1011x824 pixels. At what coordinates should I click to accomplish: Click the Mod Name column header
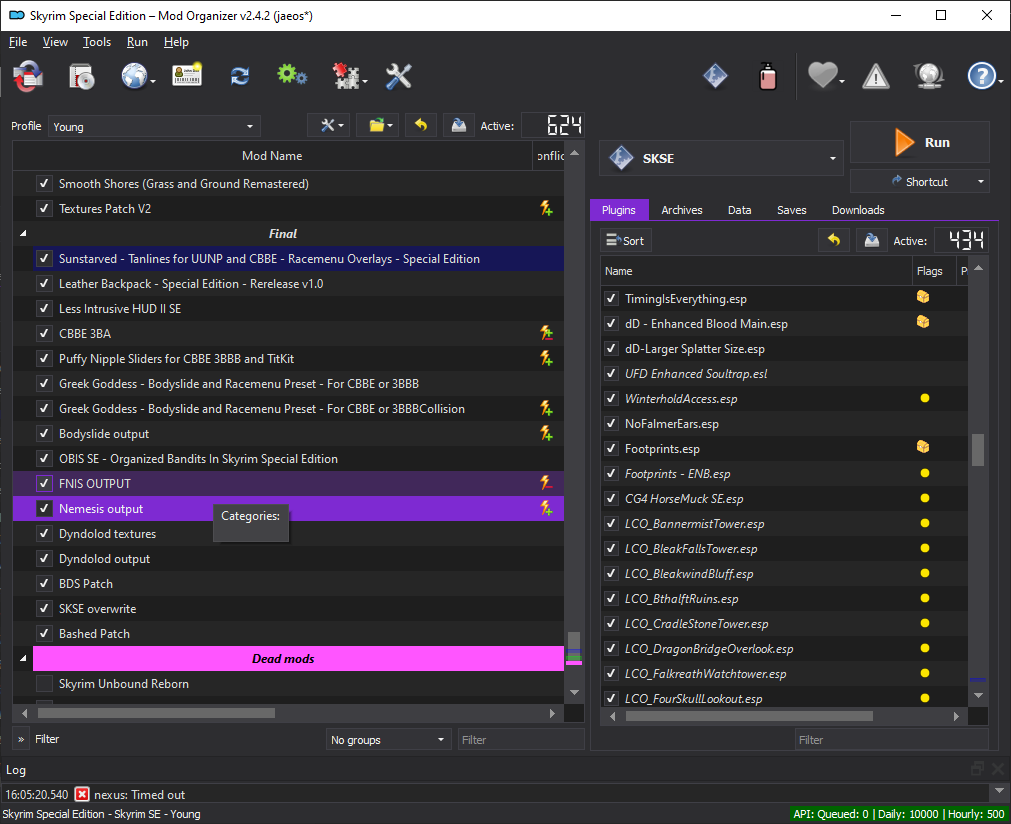pos(272,155)
